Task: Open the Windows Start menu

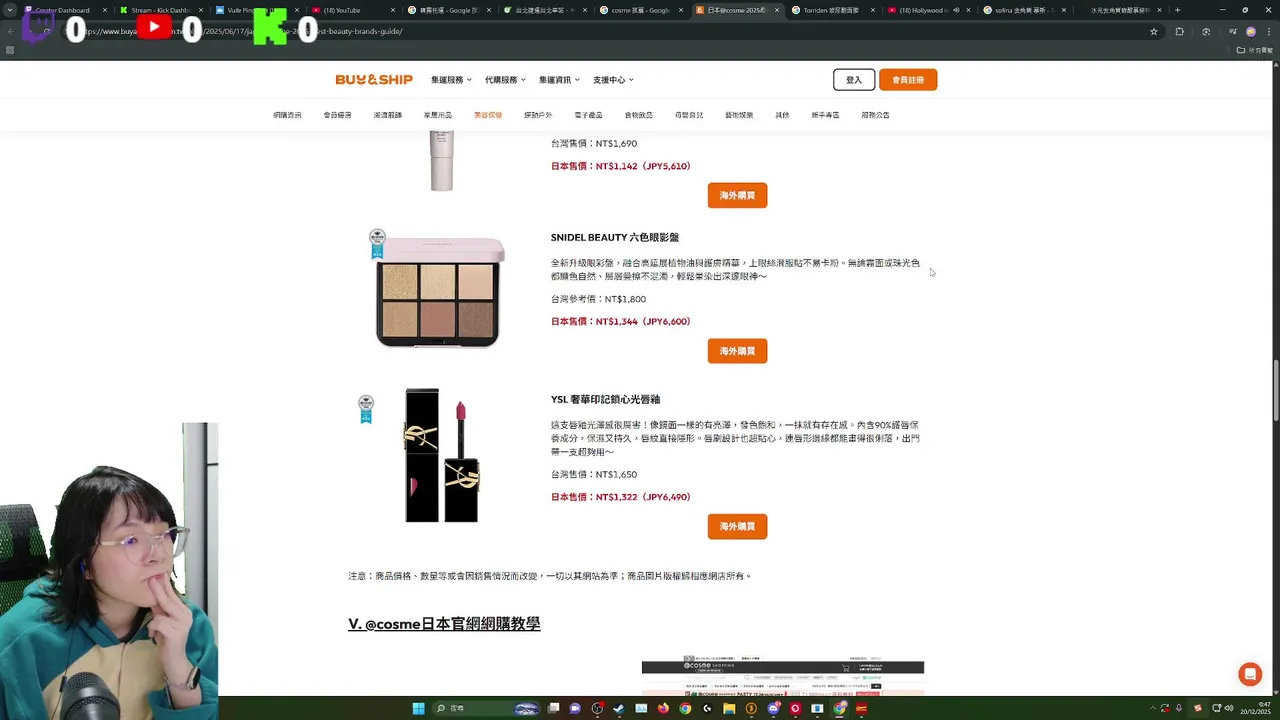Action: pyautogui.click(x=419, y=708)
